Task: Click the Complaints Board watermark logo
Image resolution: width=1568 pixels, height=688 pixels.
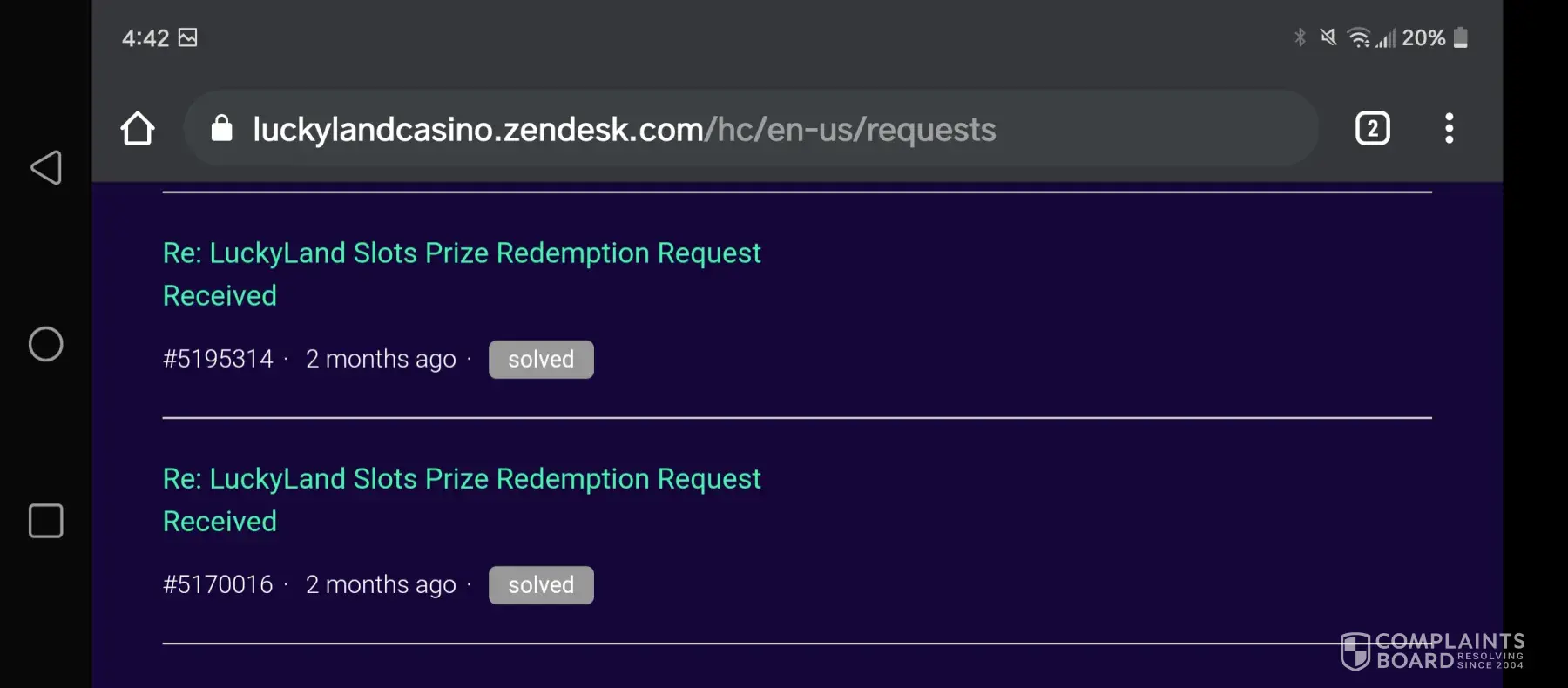Action: (x=1431, y=651)
